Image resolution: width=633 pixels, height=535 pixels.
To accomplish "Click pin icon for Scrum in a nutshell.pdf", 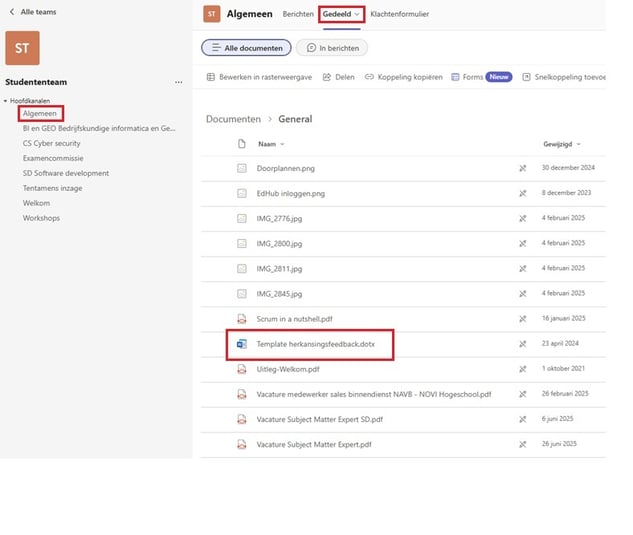I will (523, 319).
